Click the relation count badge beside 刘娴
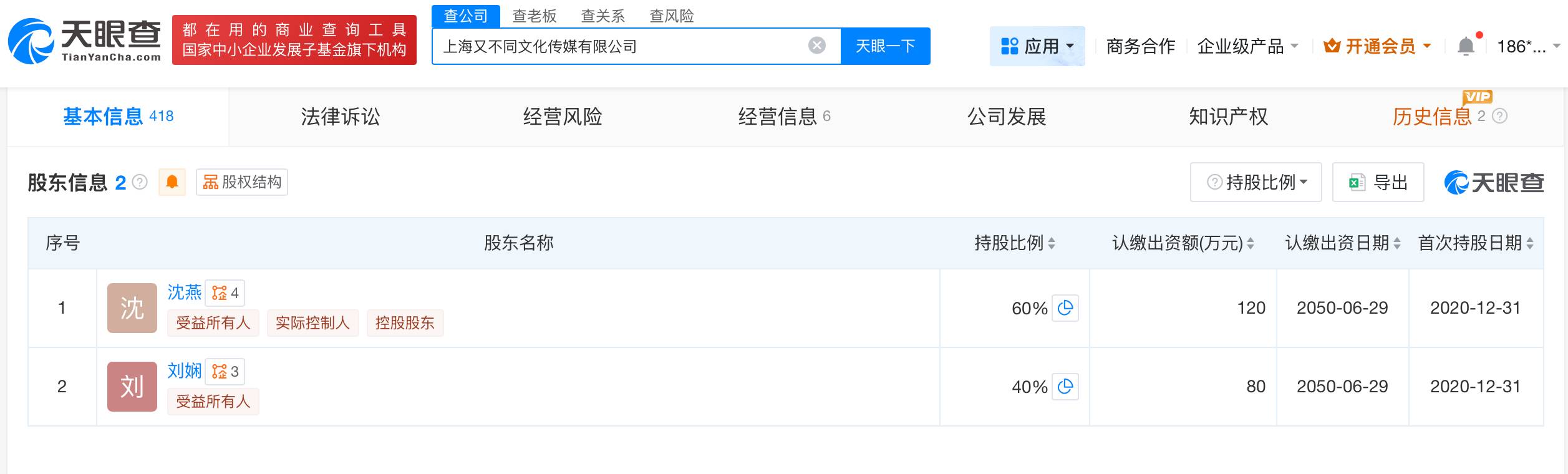 tap(225, 372)
